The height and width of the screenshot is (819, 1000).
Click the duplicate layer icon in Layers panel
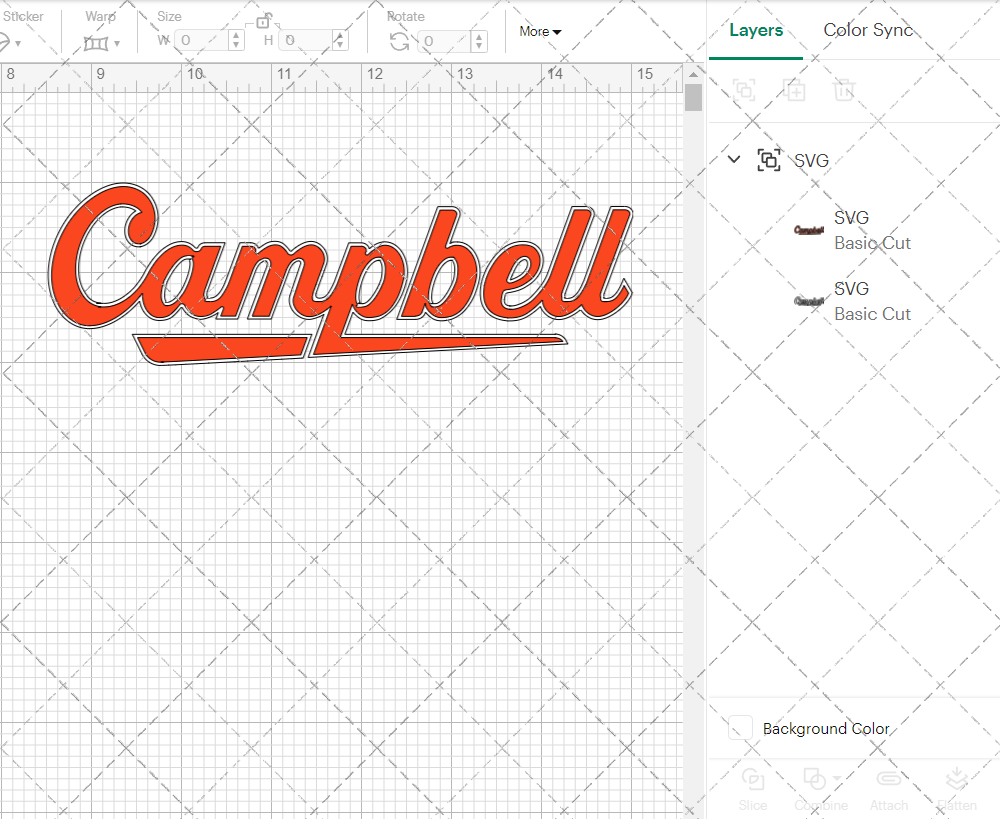click(x=795, y=90)
